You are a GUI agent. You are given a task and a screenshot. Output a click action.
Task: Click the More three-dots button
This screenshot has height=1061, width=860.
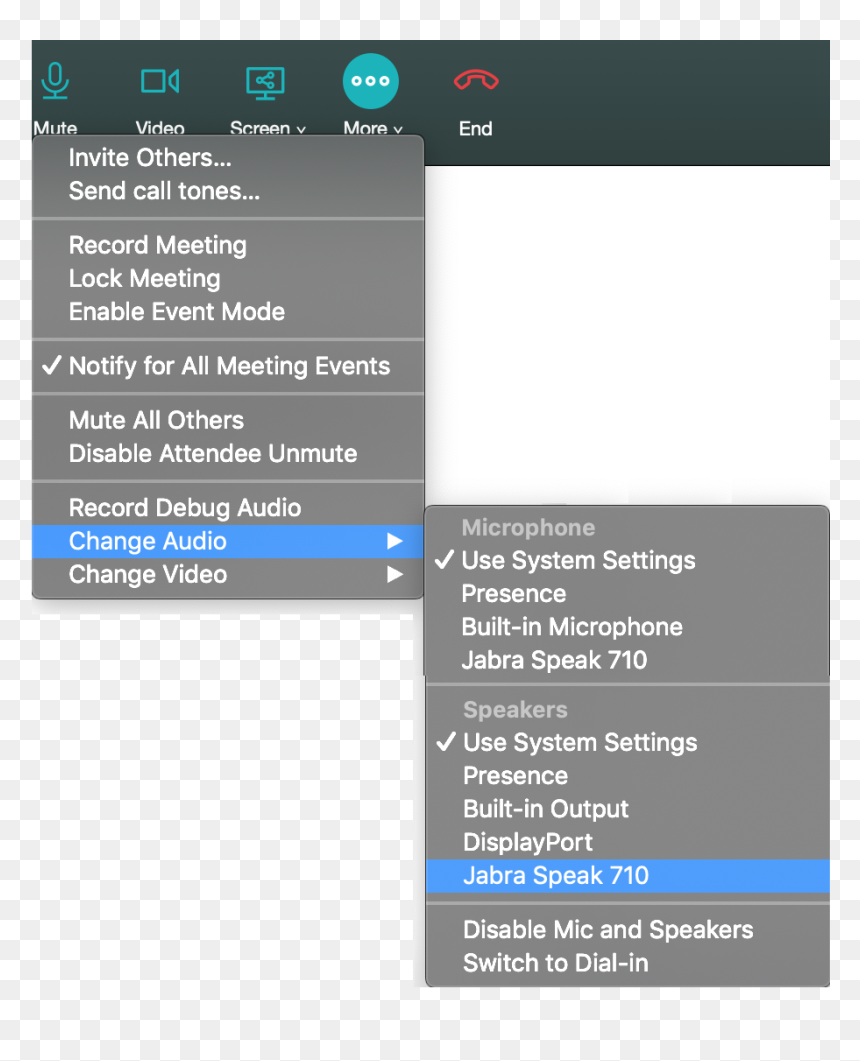tap(371, 81)
